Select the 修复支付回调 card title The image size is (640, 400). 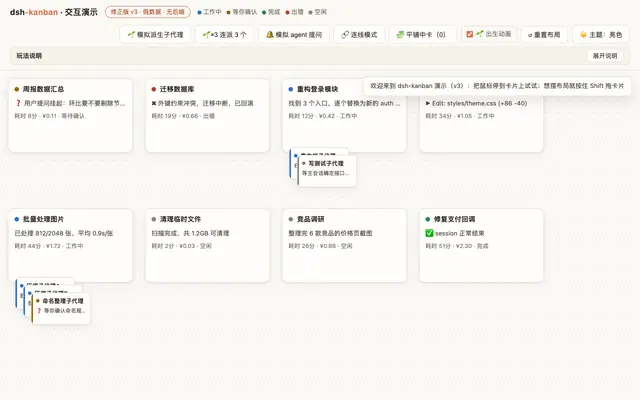[454, 219]
